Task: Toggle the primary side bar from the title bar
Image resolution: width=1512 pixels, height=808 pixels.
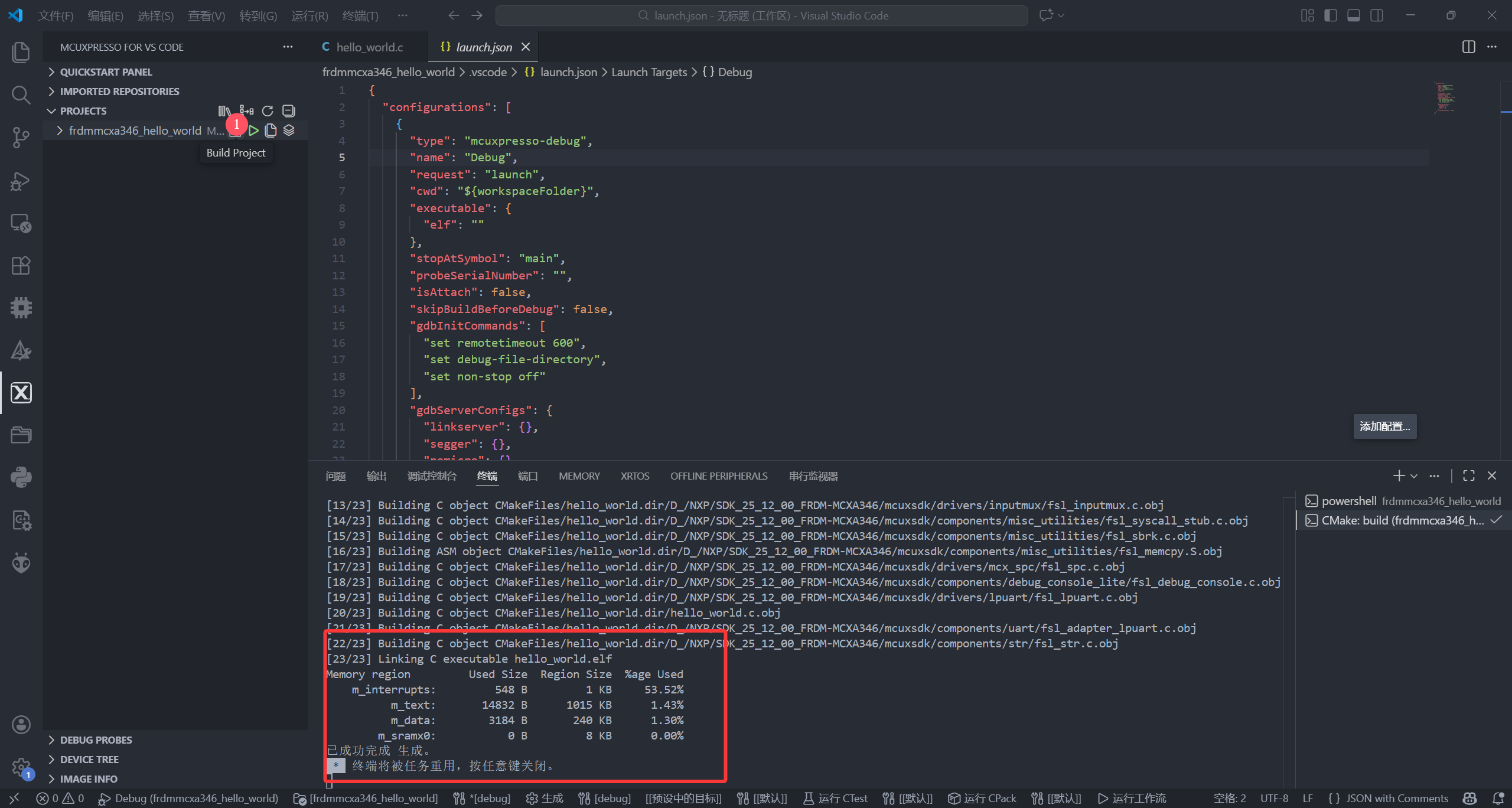Action: click(1331, 15)
